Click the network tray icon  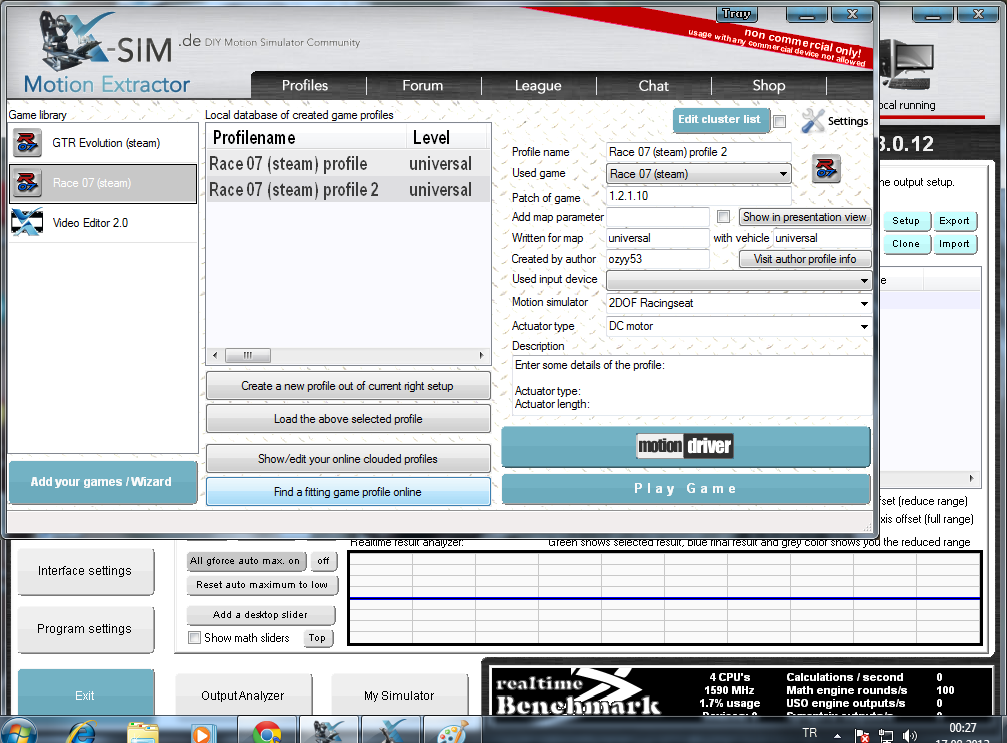click(886, 735)
